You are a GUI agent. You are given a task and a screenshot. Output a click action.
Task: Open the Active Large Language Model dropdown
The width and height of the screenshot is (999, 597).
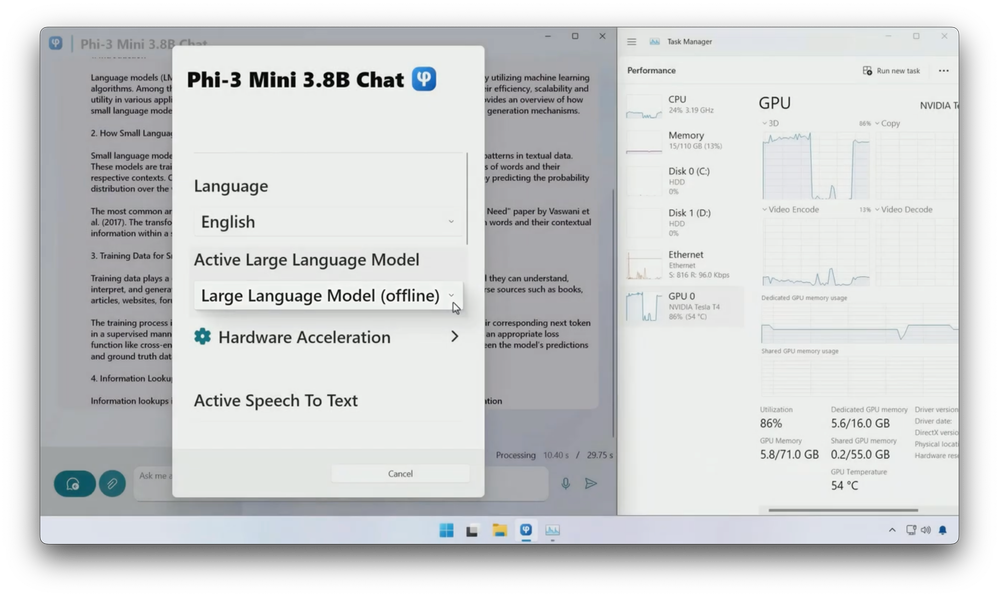pos(328,296)
